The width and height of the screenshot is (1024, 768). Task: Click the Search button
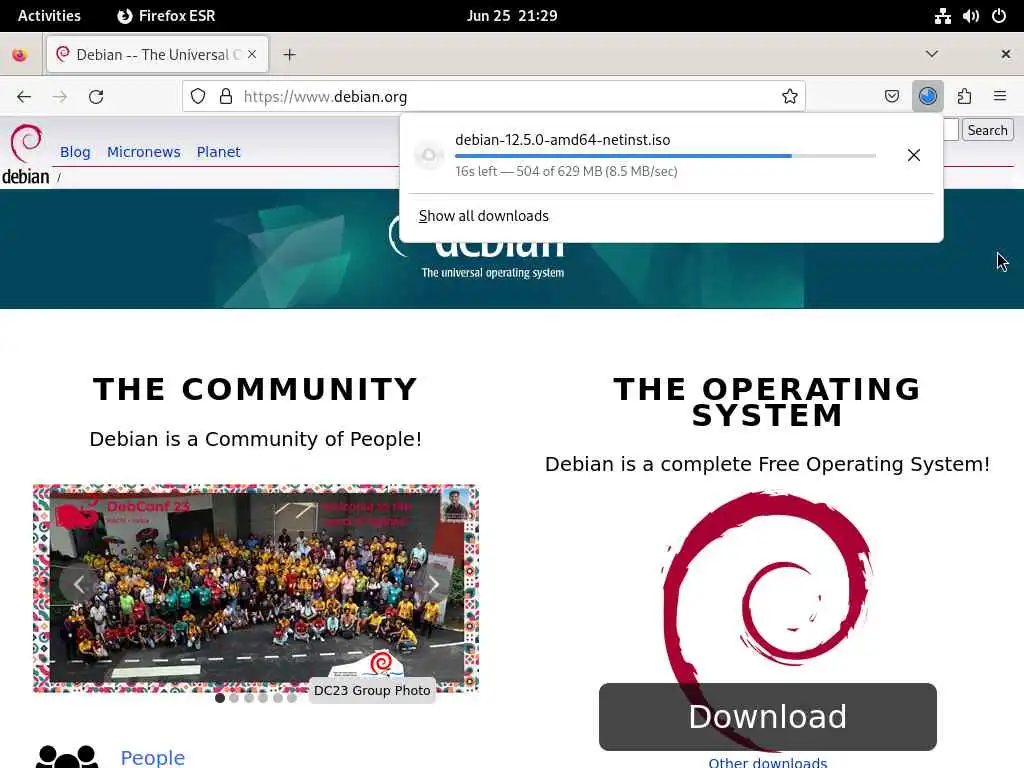coord(987,130)
